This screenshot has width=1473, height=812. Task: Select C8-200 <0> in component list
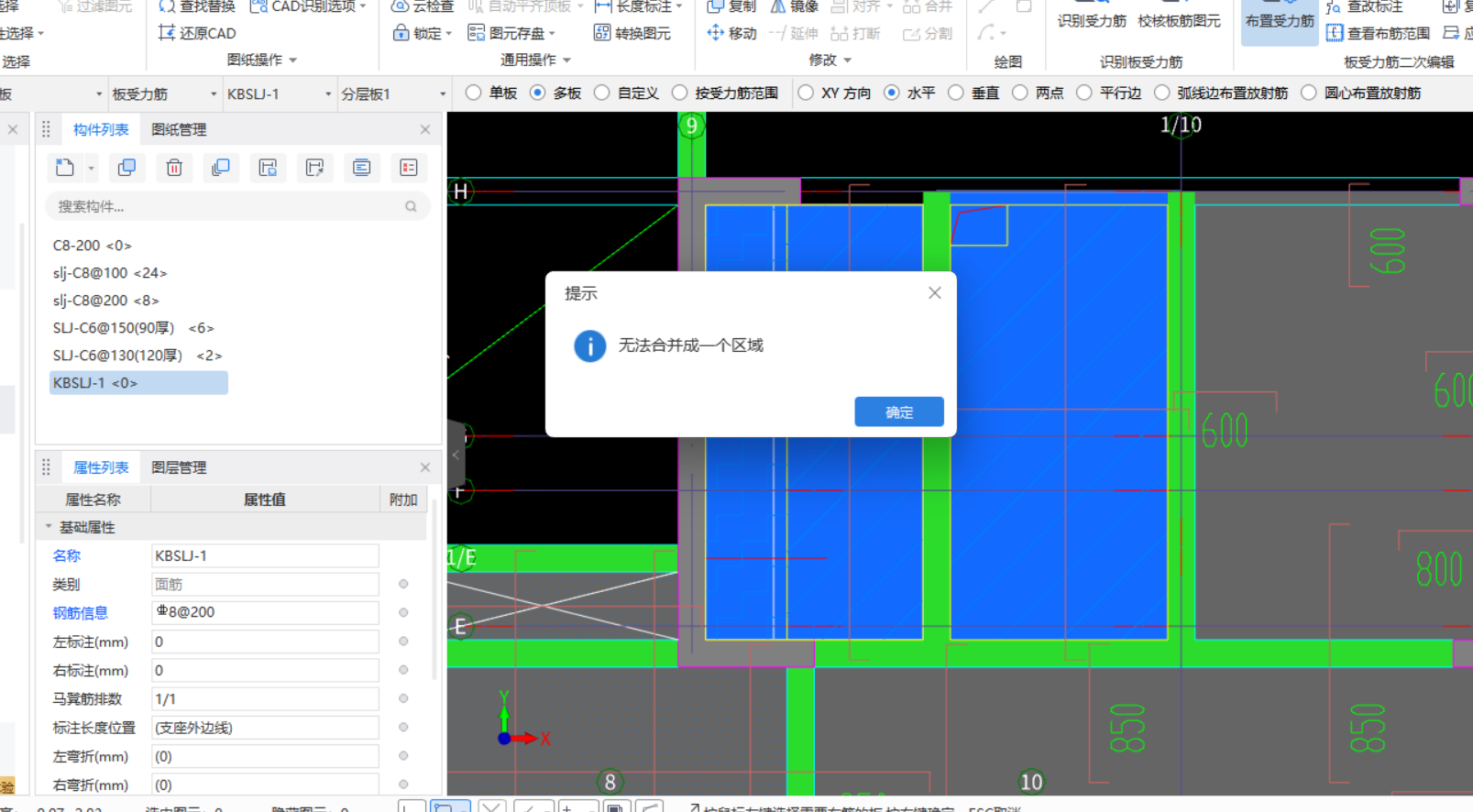pyautogui.click(x=92, y=246)
